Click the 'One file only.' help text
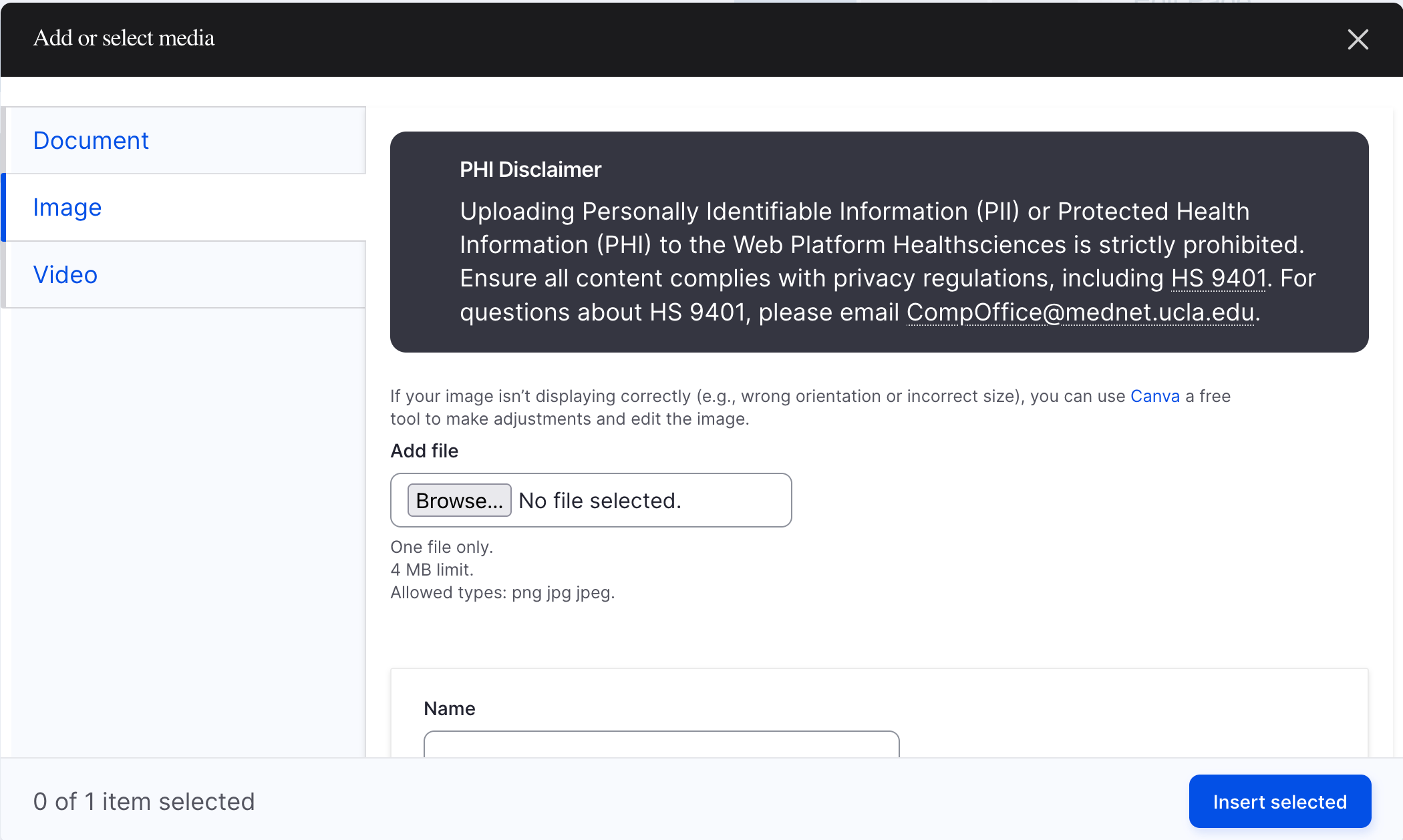The image size is (1403, 840). coord(442,547)
